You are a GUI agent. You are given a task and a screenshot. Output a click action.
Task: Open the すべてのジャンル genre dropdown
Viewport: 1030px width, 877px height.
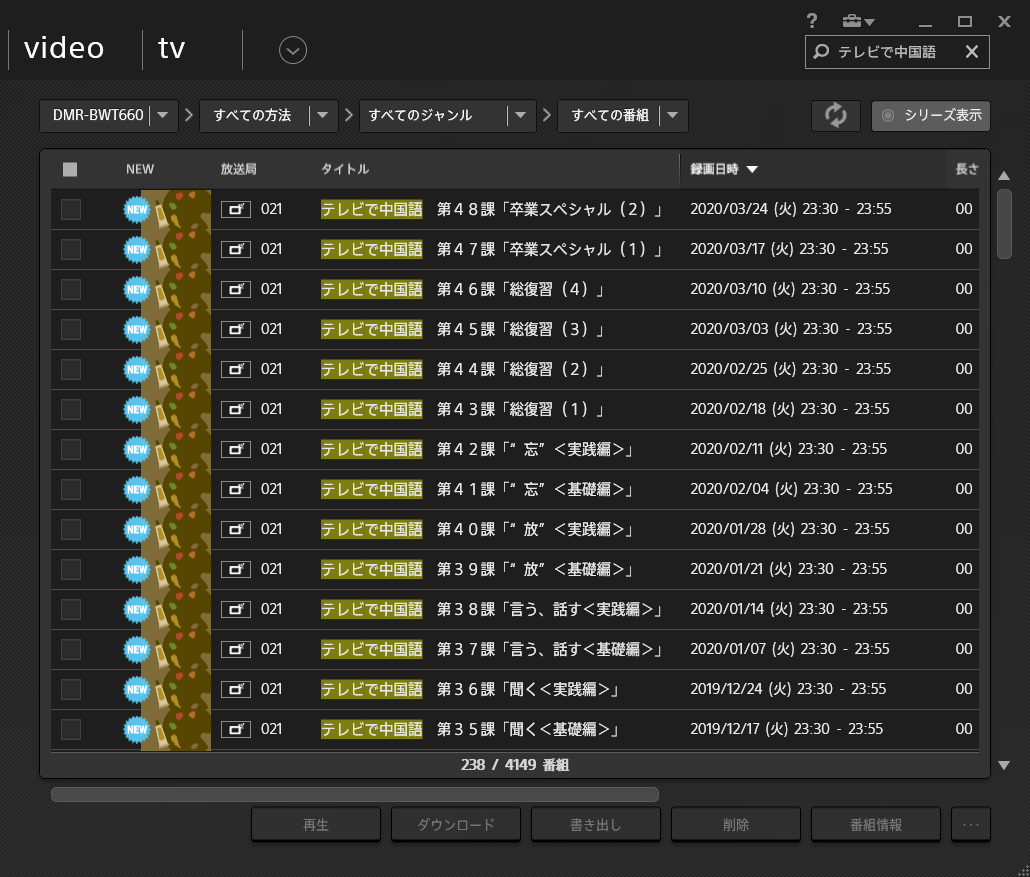(x=520, y=116)
